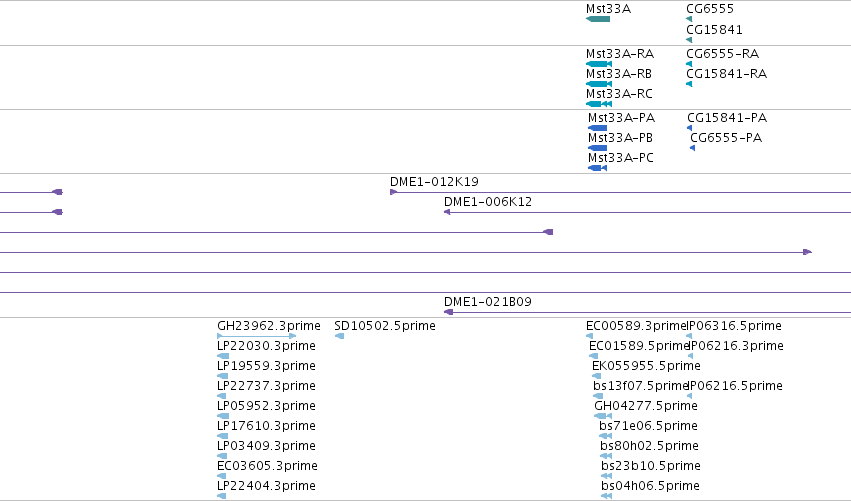Click the EC00589.3prime label
This screenshot has height=501, width=851.
(636, 326)
